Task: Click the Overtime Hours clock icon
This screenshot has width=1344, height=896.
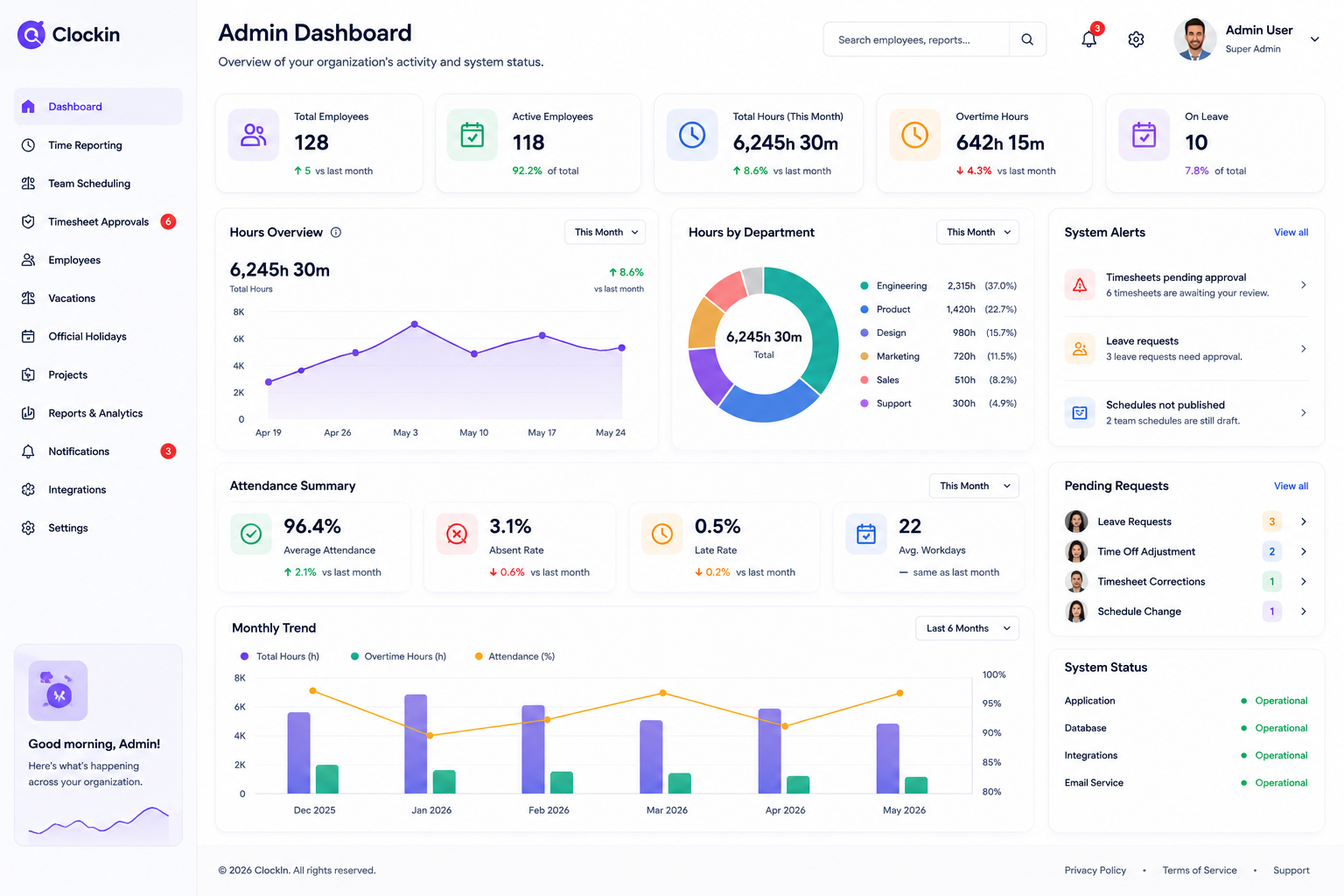Action: (915, 135)
